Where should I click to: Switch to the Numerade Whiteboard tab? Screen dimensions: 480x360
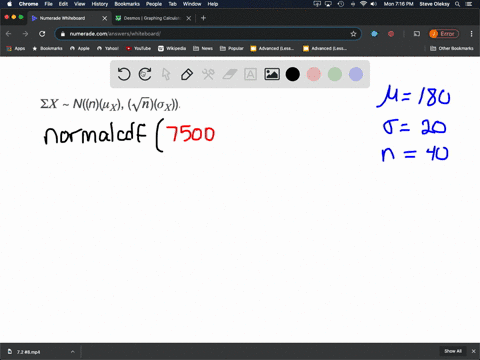tap(69, 18)
